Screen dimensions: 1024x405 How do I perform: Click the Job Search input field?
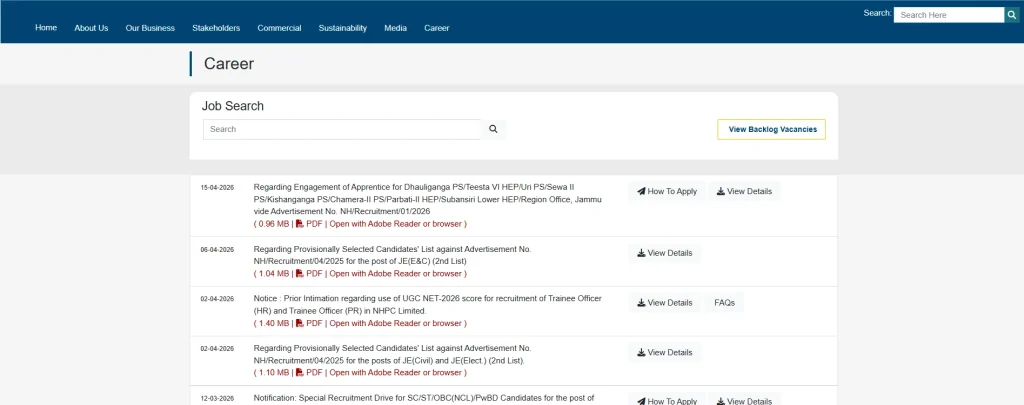point(341,129)
